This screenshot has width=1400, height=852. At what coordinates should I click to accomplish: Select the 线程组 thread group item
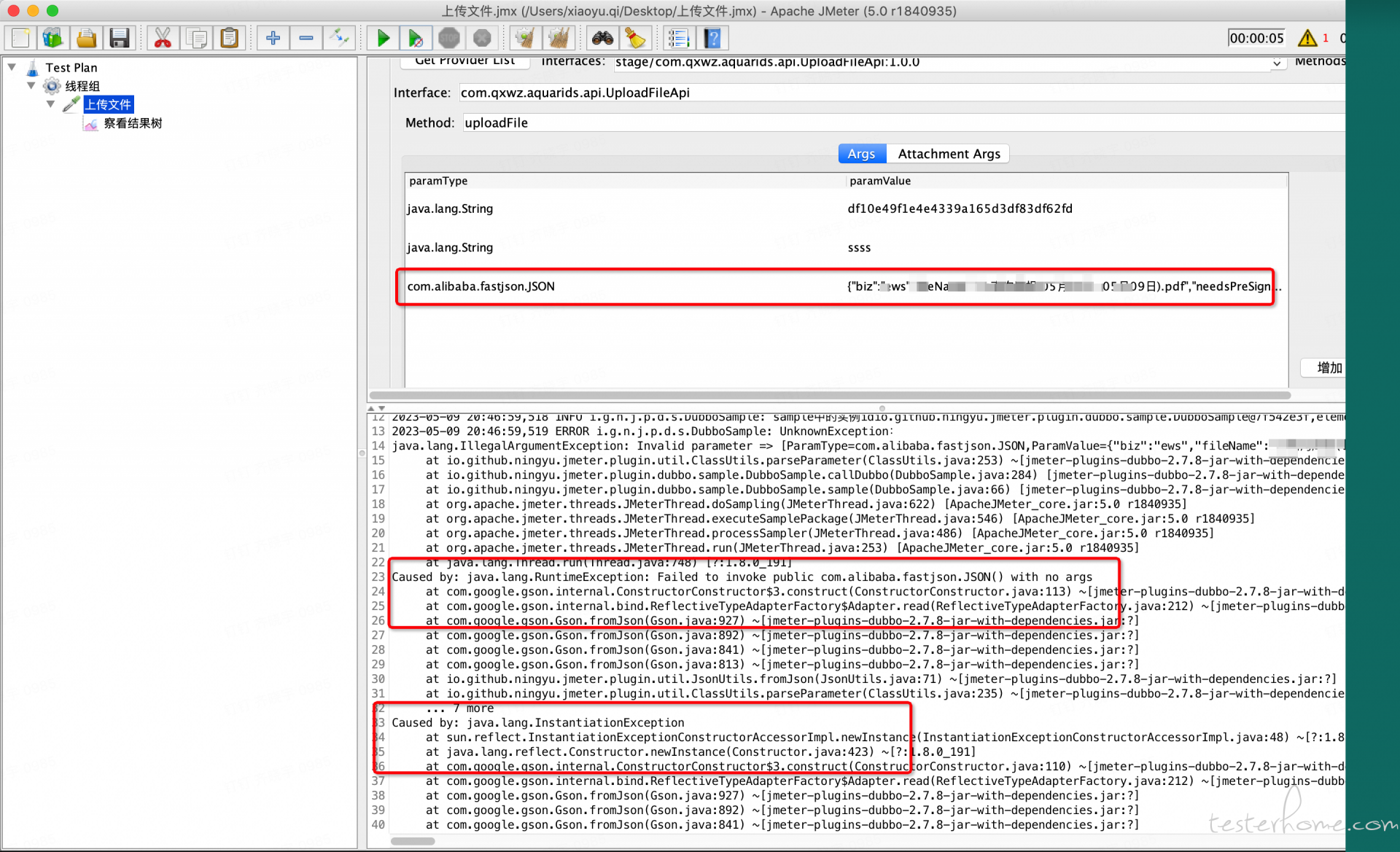tap(82, 86)
